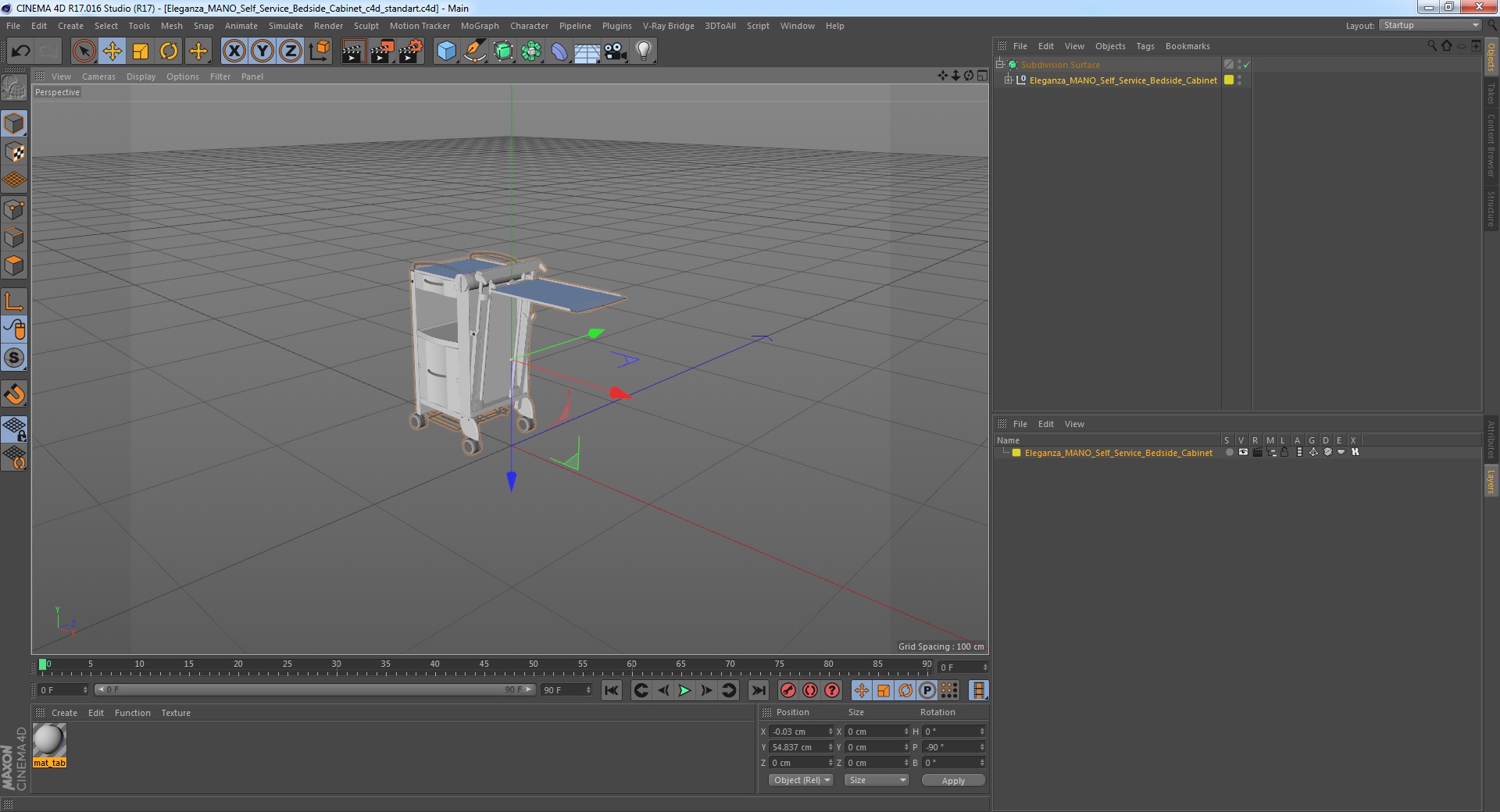The image size is (1500, 812).
Task: Click yellow layer color in Layers list
Action: (1016, 452)
